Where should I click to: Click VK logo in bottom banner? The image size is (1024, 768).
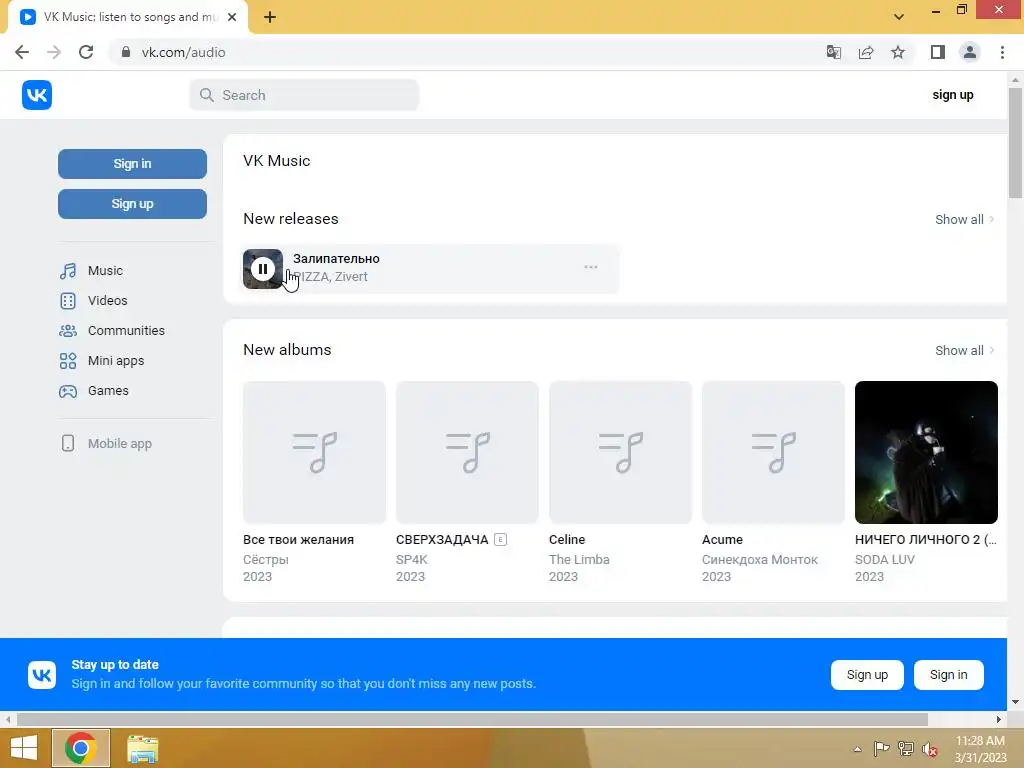tap(42, 675)
